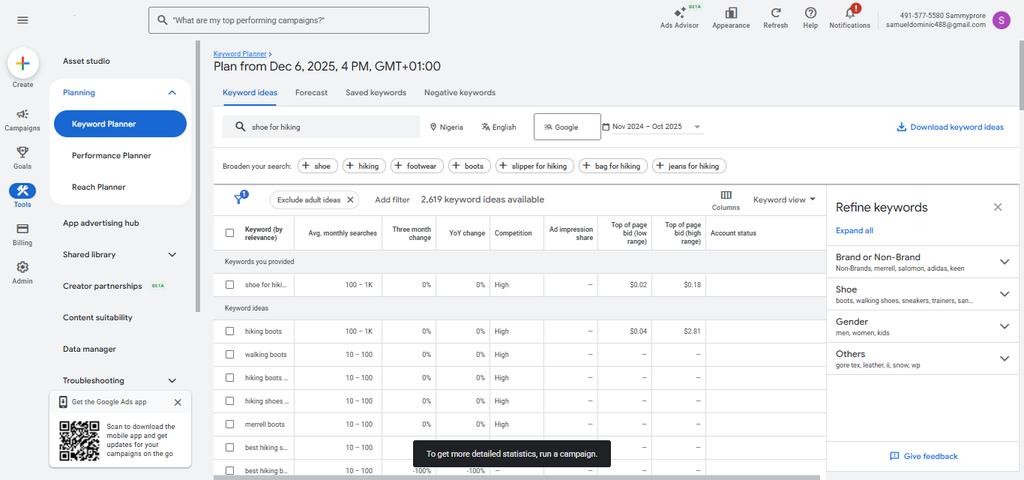Screen dimensions: 1024x480
Task: Open Keyword view dropdown
Action: click(784, 200)
